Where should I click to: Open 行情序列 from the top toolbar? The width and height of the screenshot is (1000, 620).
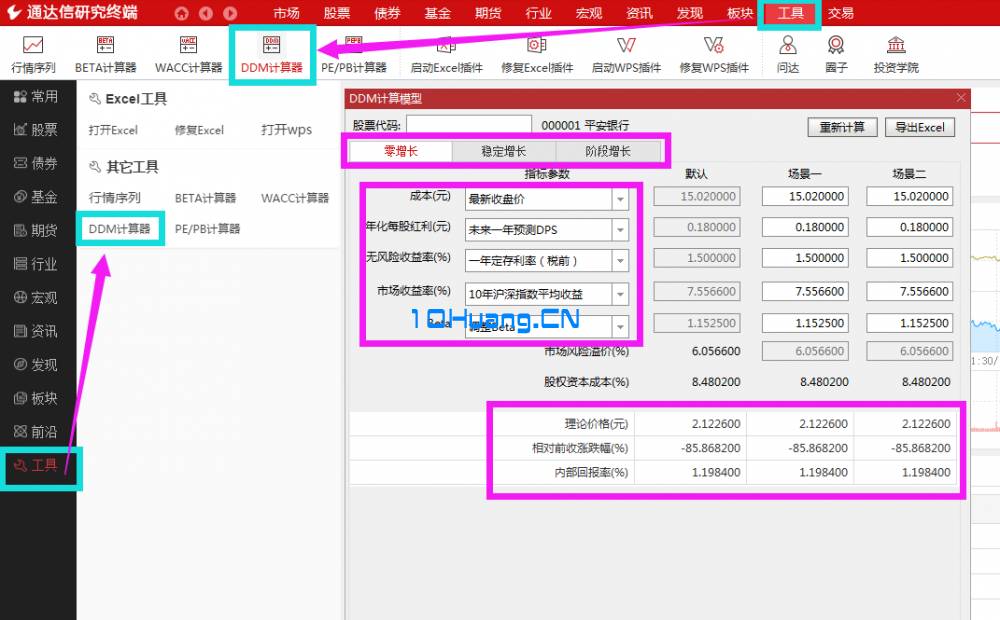[x=33, y=55]
